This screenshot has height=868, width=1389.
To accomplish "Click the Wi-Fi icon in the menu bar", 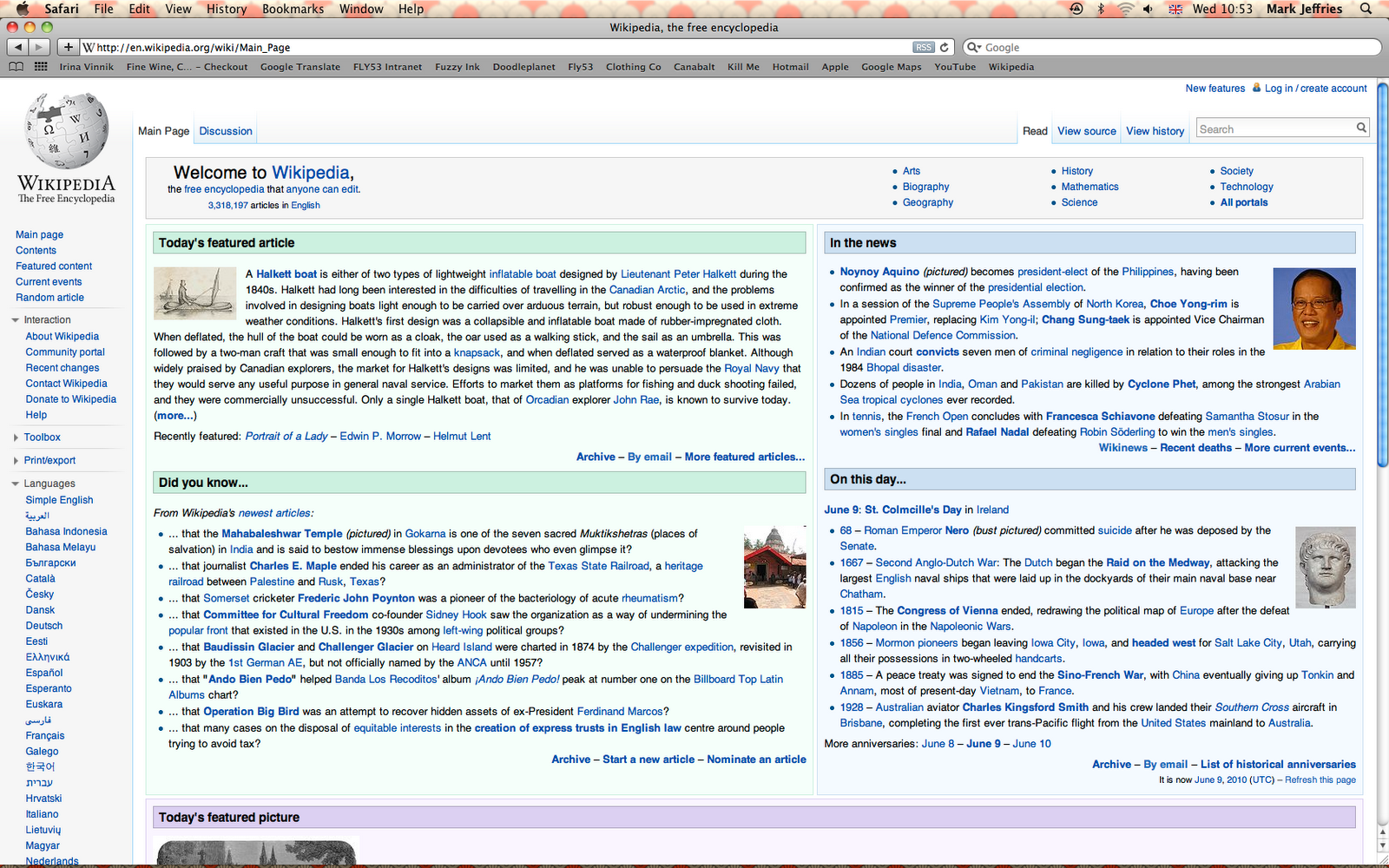I will click(x=1124, y=9).
